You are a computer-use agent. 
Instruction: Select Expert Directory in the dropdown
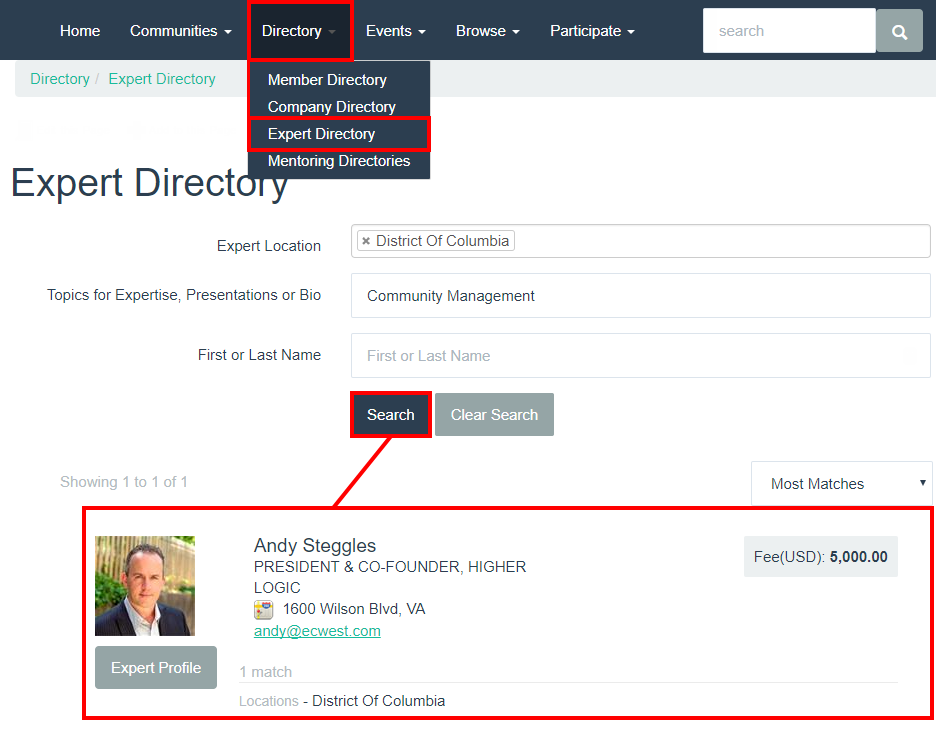pos(321,134)
